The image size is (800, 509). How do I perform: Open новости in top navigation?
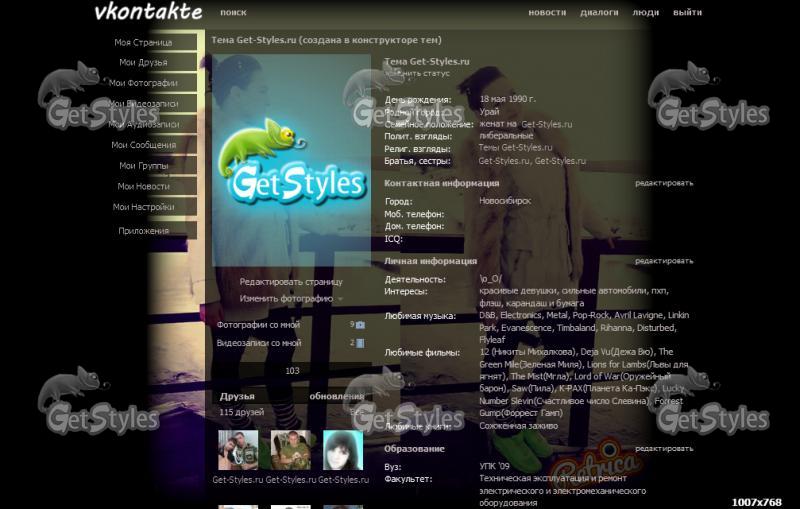coord(547,12)
